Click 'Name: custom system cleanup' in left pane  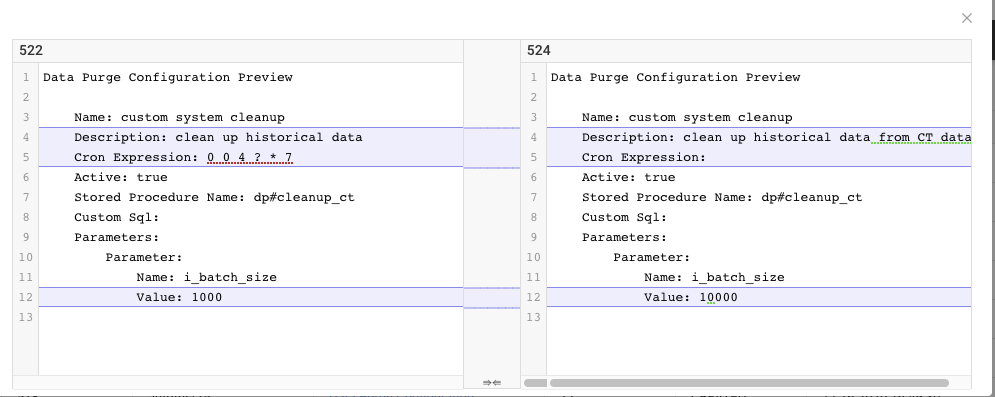point(180,117)
